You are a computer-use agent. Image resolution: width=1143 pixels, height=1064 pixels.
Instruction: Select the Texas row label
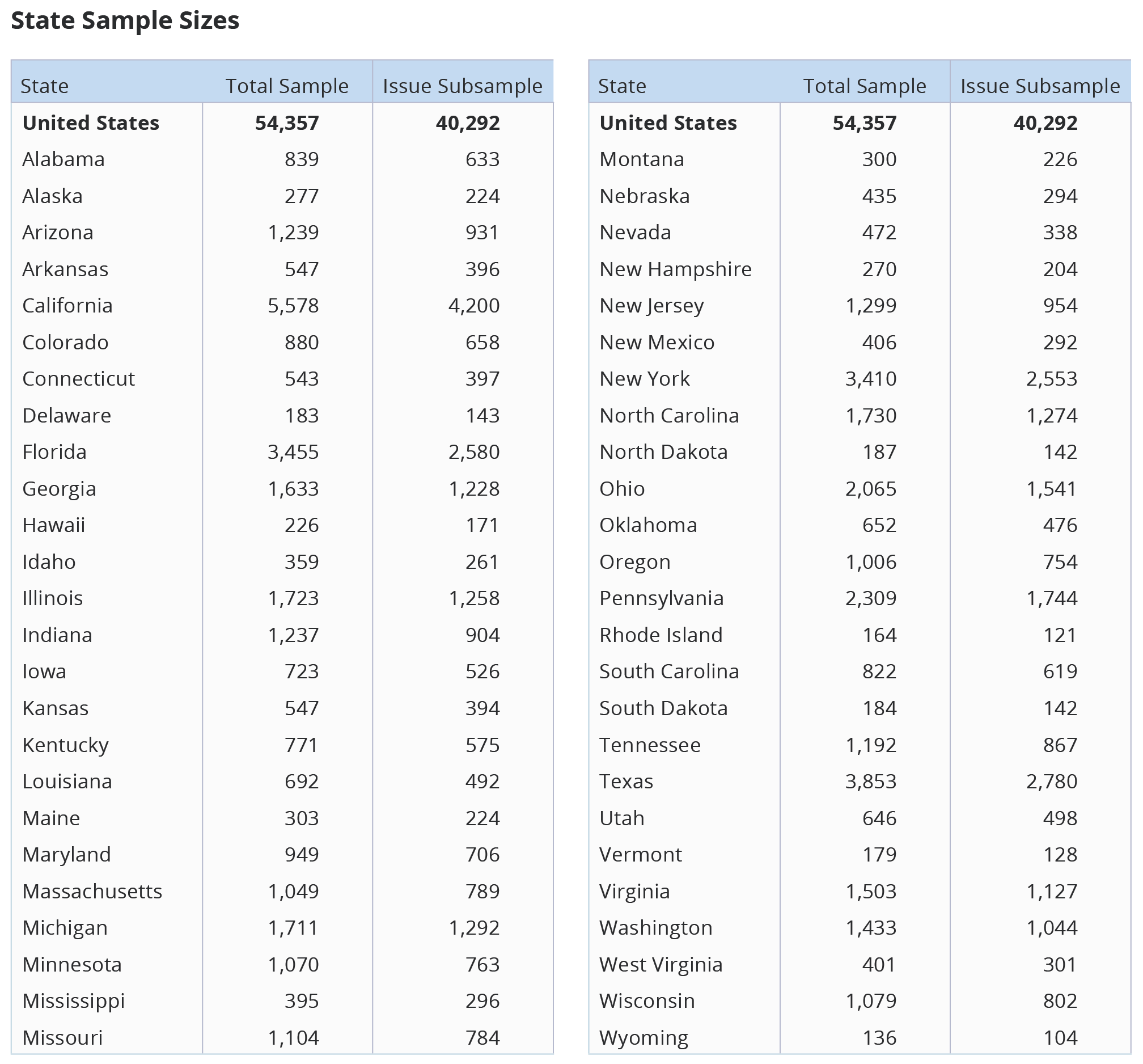click(626, 782)
